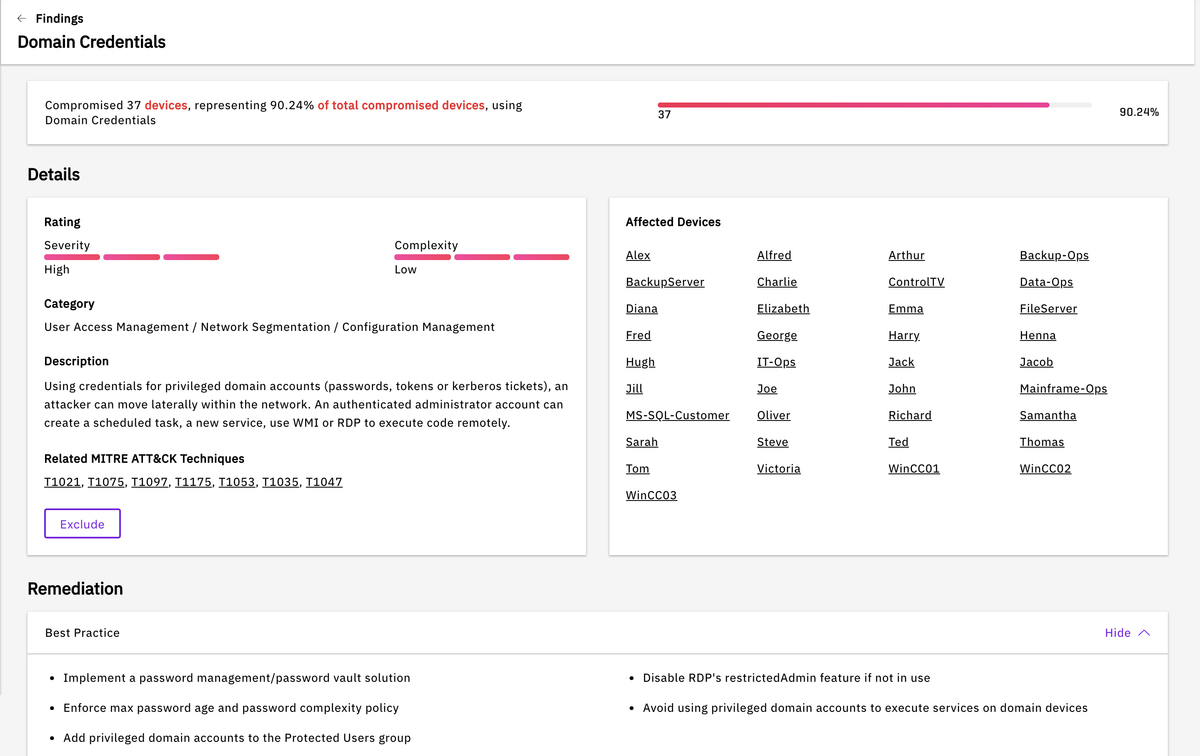Open affected device IT-Ops
The height and width of the screenshot is (756, 1200).
tap(776, 362)
